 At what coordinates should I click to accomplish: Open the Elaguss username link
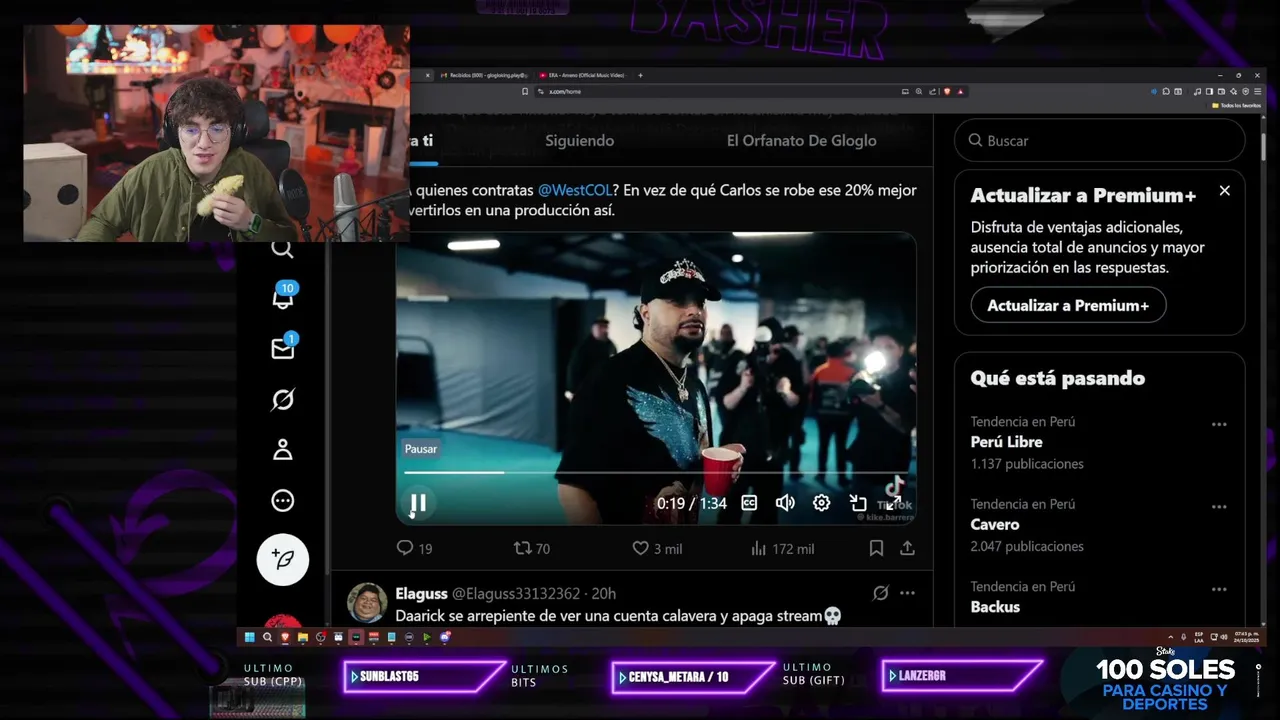(x=421, y=593)
